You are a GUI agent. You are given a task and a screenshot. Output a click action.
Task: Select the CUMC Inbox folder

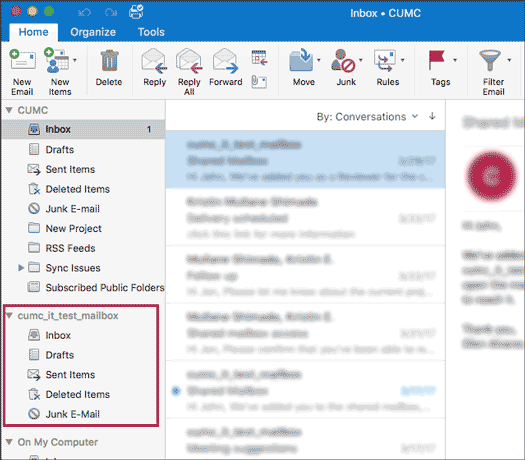pos(83,129)
